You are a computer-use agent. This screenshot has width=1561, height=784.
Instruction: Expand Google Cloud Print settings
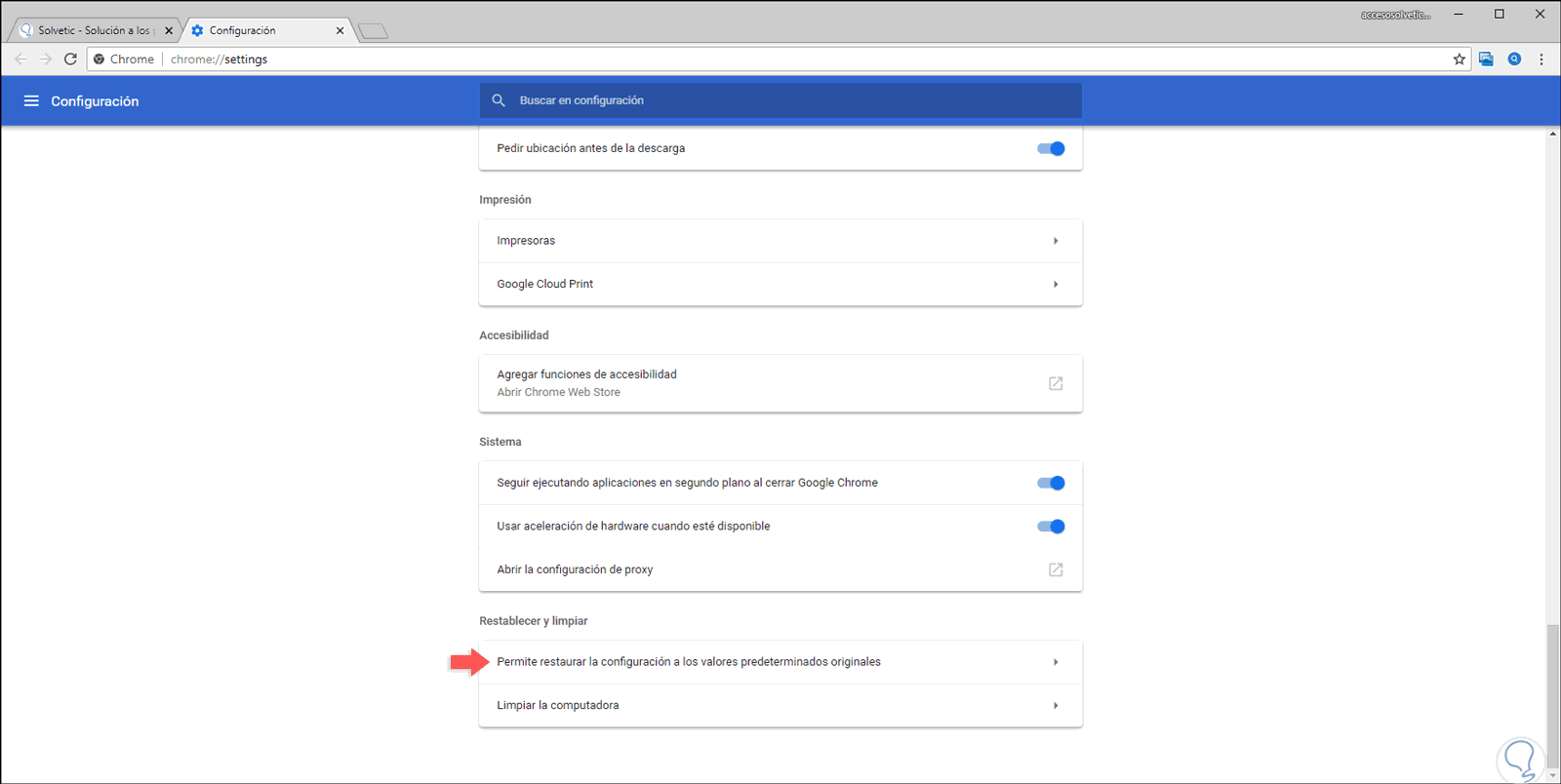780,285
